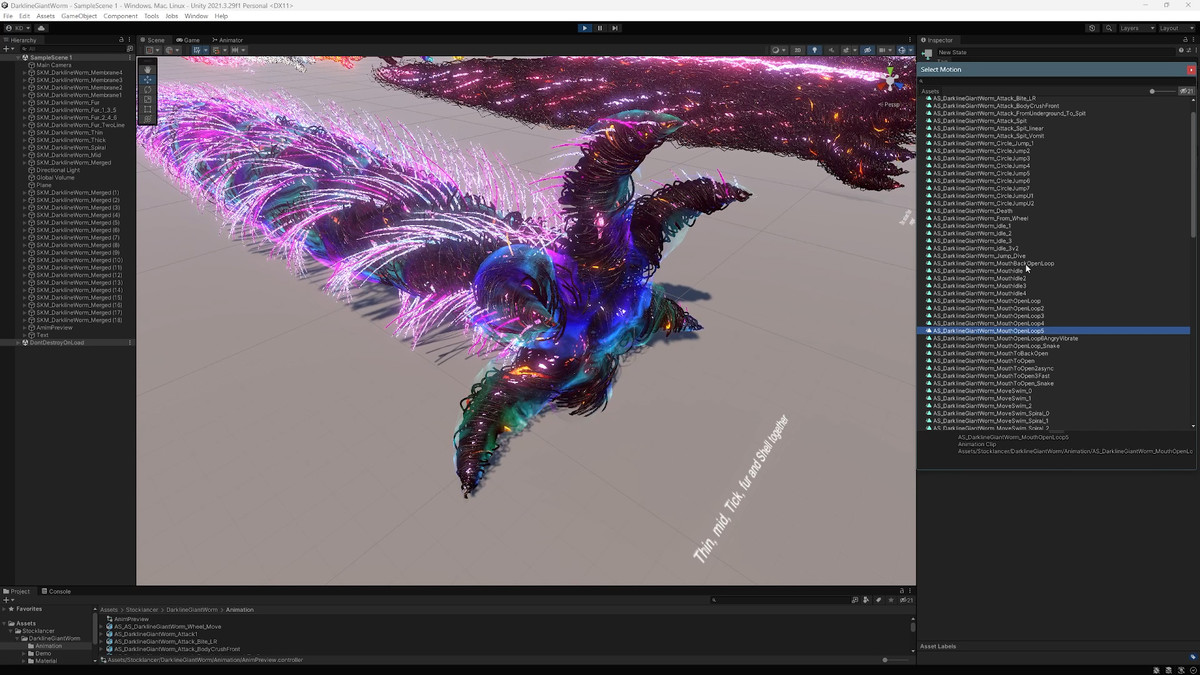Switch to the Animator tab
The height and width of the screenshot is (675, 1200).
[x=228, y=40]
